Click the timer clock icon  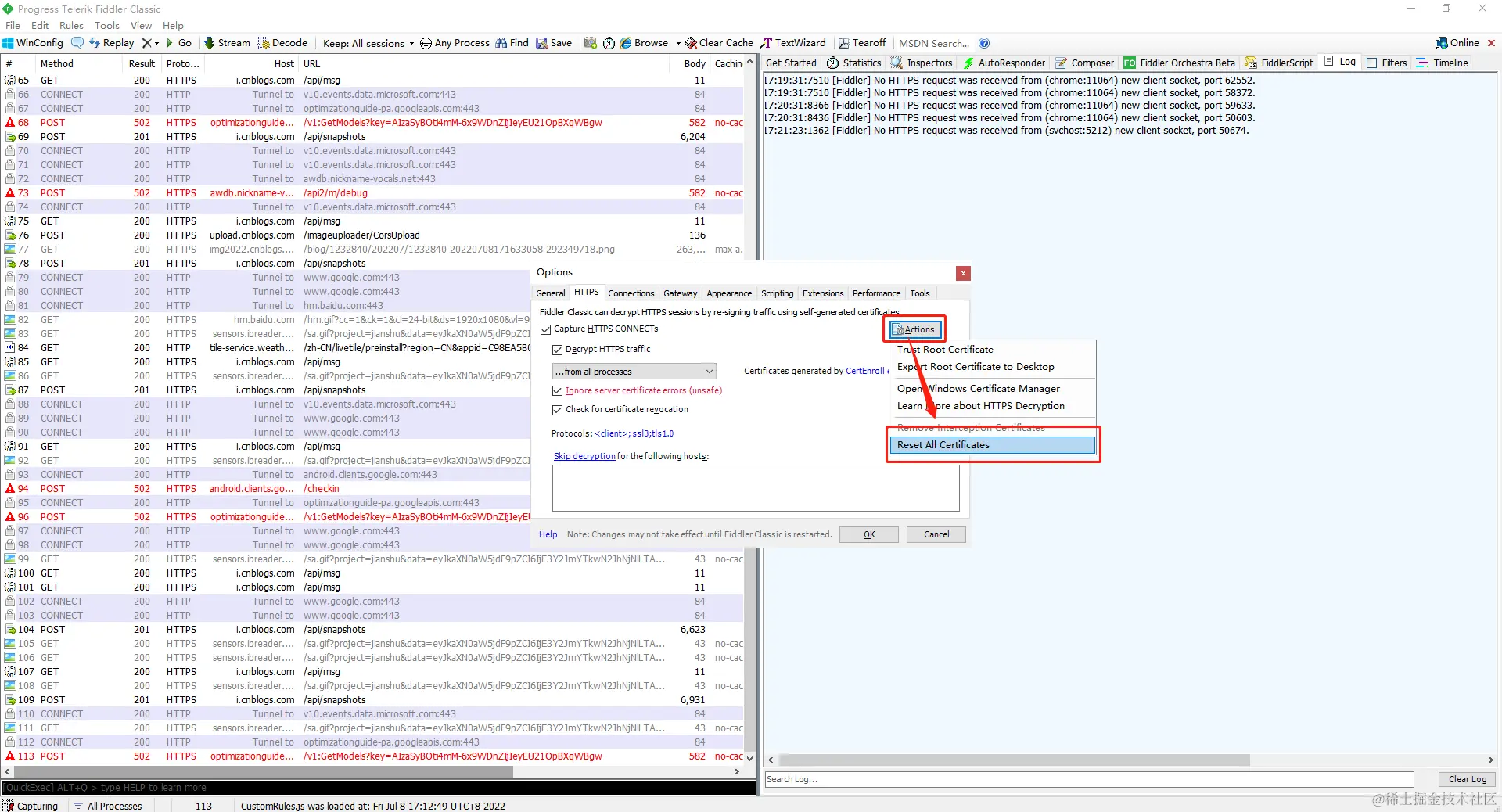[x=609, y=43]
